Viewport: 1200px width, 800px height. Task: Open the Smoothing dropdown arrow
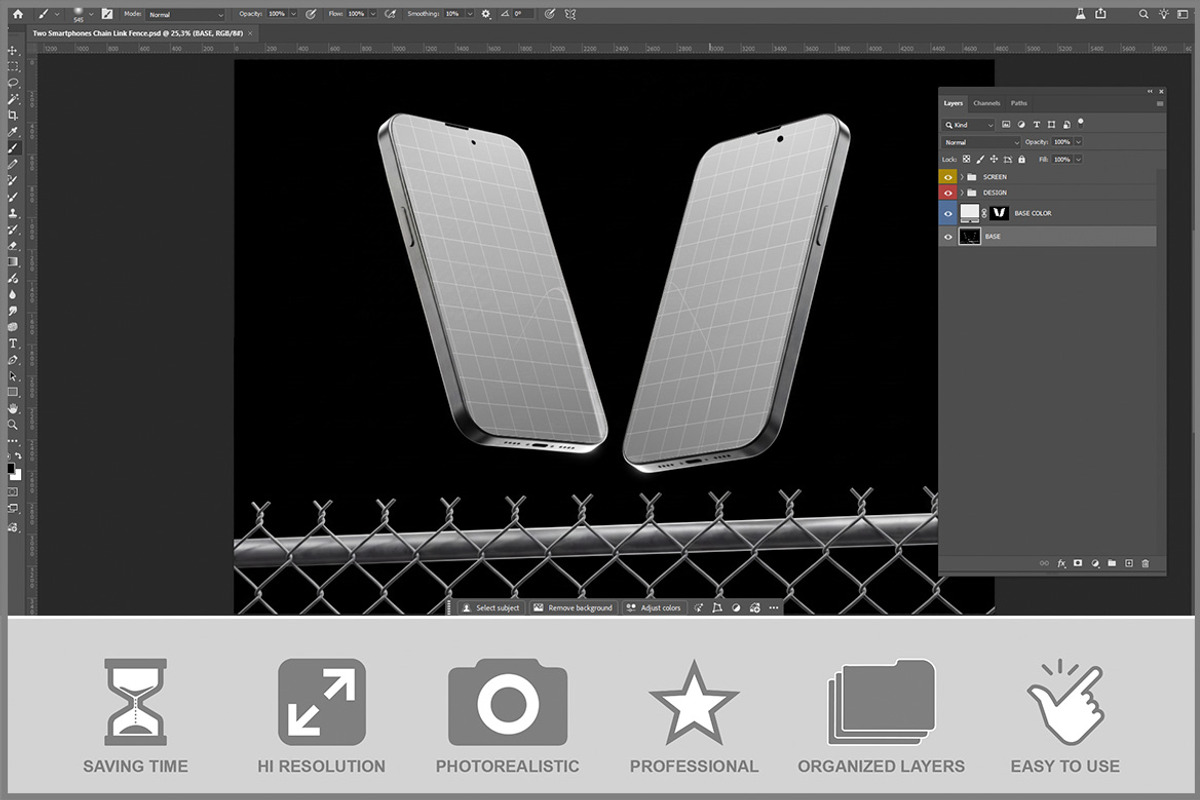click(469, 14)
